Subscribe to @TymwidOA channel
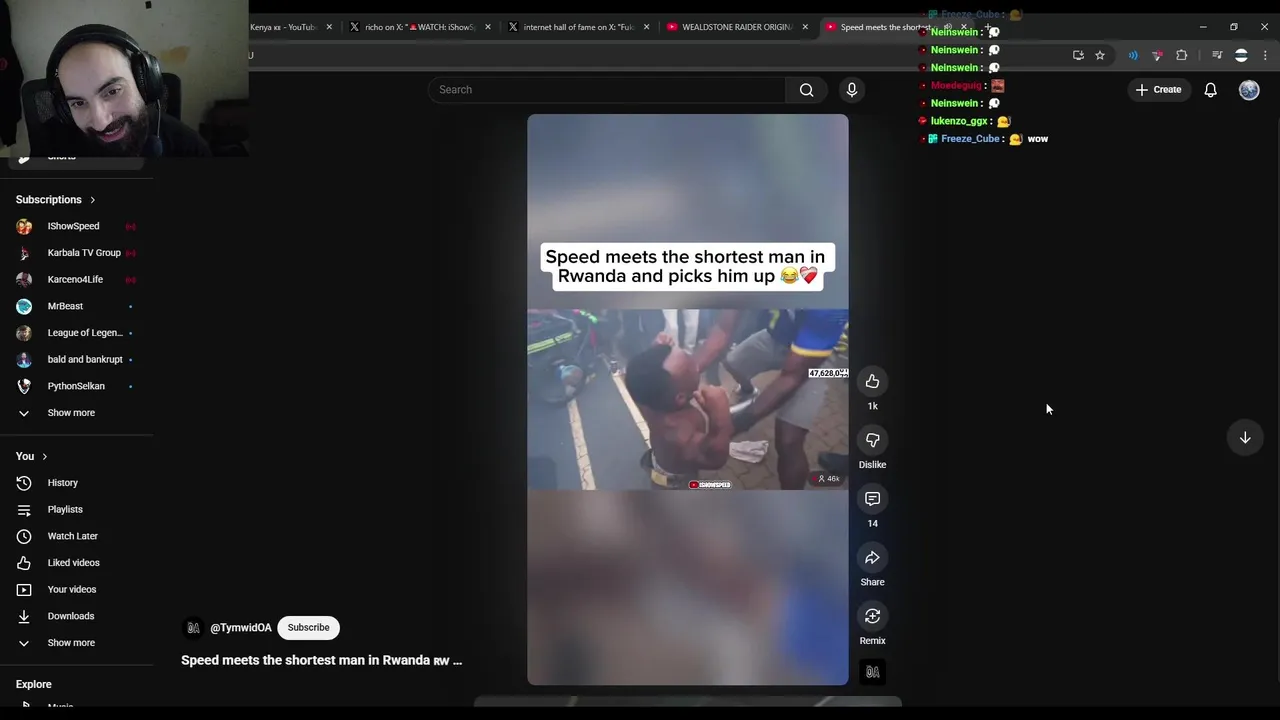Screen dimensions: 1280x720 tap(308, 628)
